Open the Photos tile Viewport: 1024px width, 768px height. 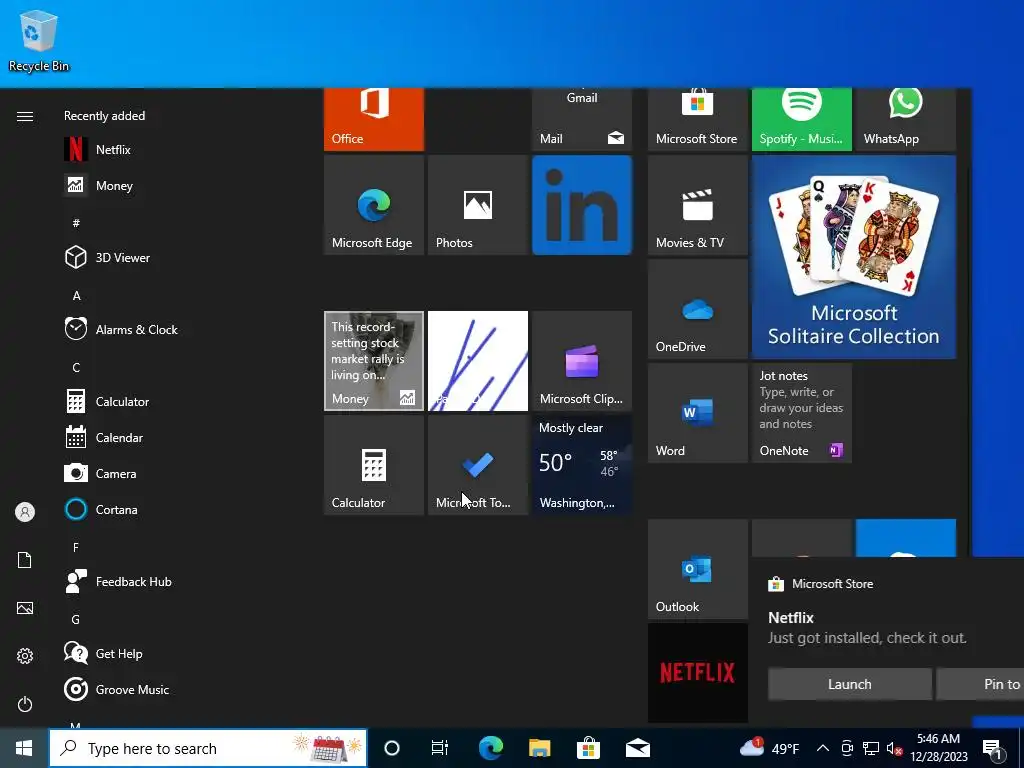pyautogui.click(x=478, y=205)
